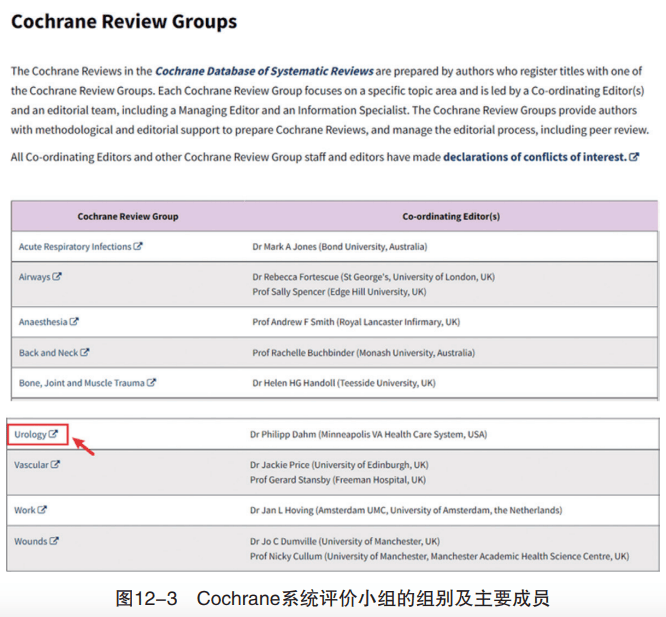This screenshot has height=617, width=666.
Task: Click the Cochrane Review Group column header
Action: tap(126, 216)
